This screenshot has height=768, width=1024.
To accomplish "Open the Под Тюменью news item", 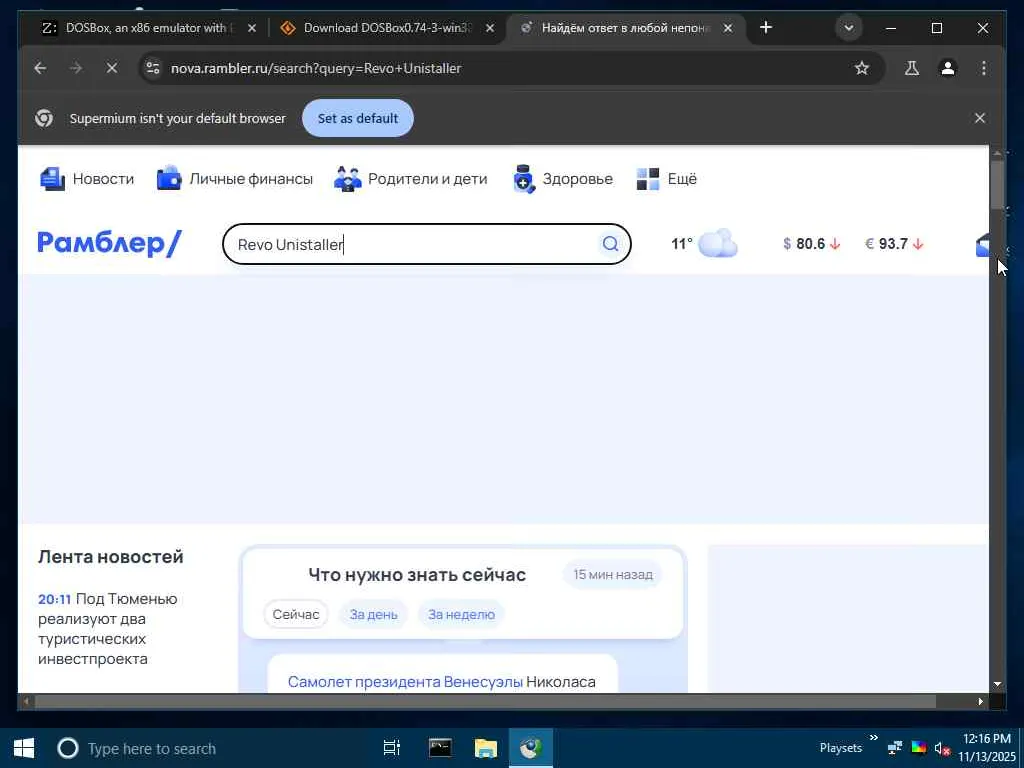I will (108, 628).
